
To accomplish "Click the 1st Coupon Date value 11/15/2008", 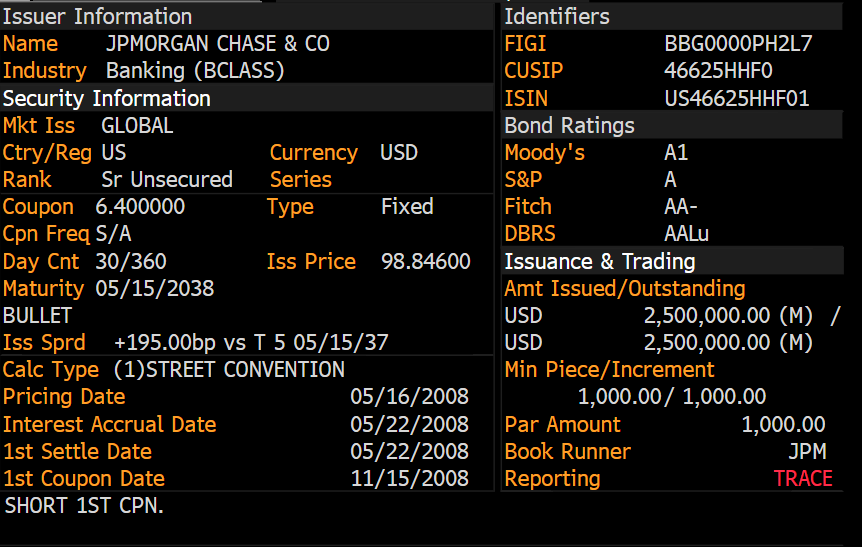I will (x=410, y=479).
